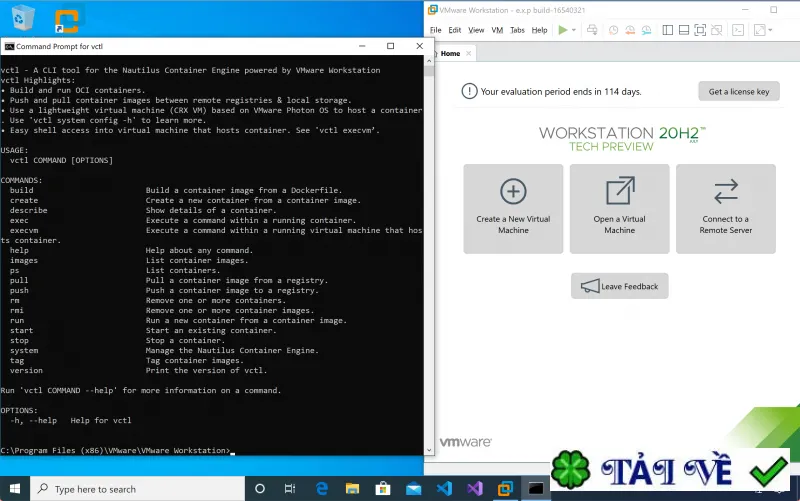Click the take snapshot clock icon
The image size is (800, 501).
click(613, 30)
